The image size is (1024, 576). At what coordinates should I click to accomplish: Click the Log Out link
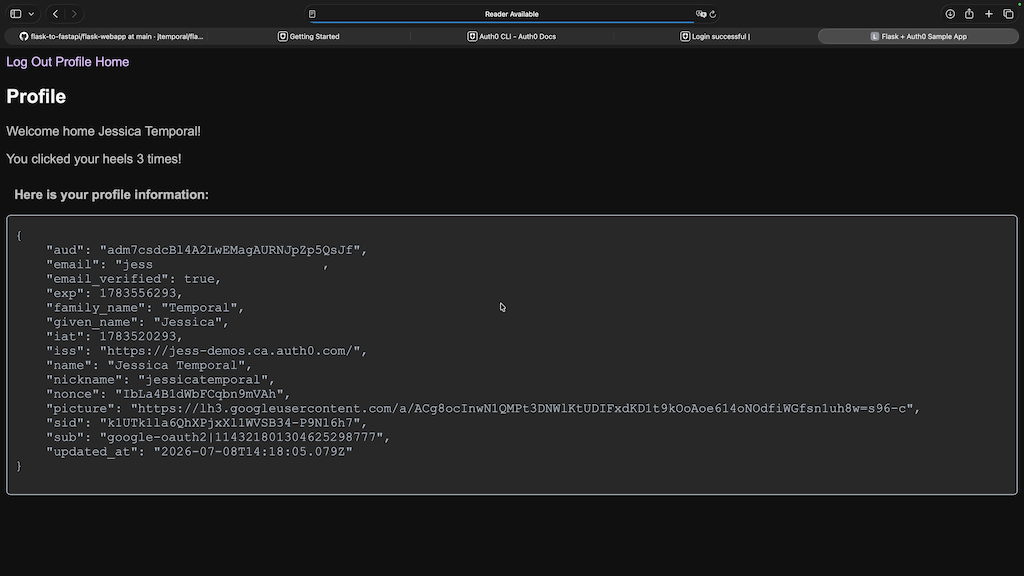(x=29, y=62)
